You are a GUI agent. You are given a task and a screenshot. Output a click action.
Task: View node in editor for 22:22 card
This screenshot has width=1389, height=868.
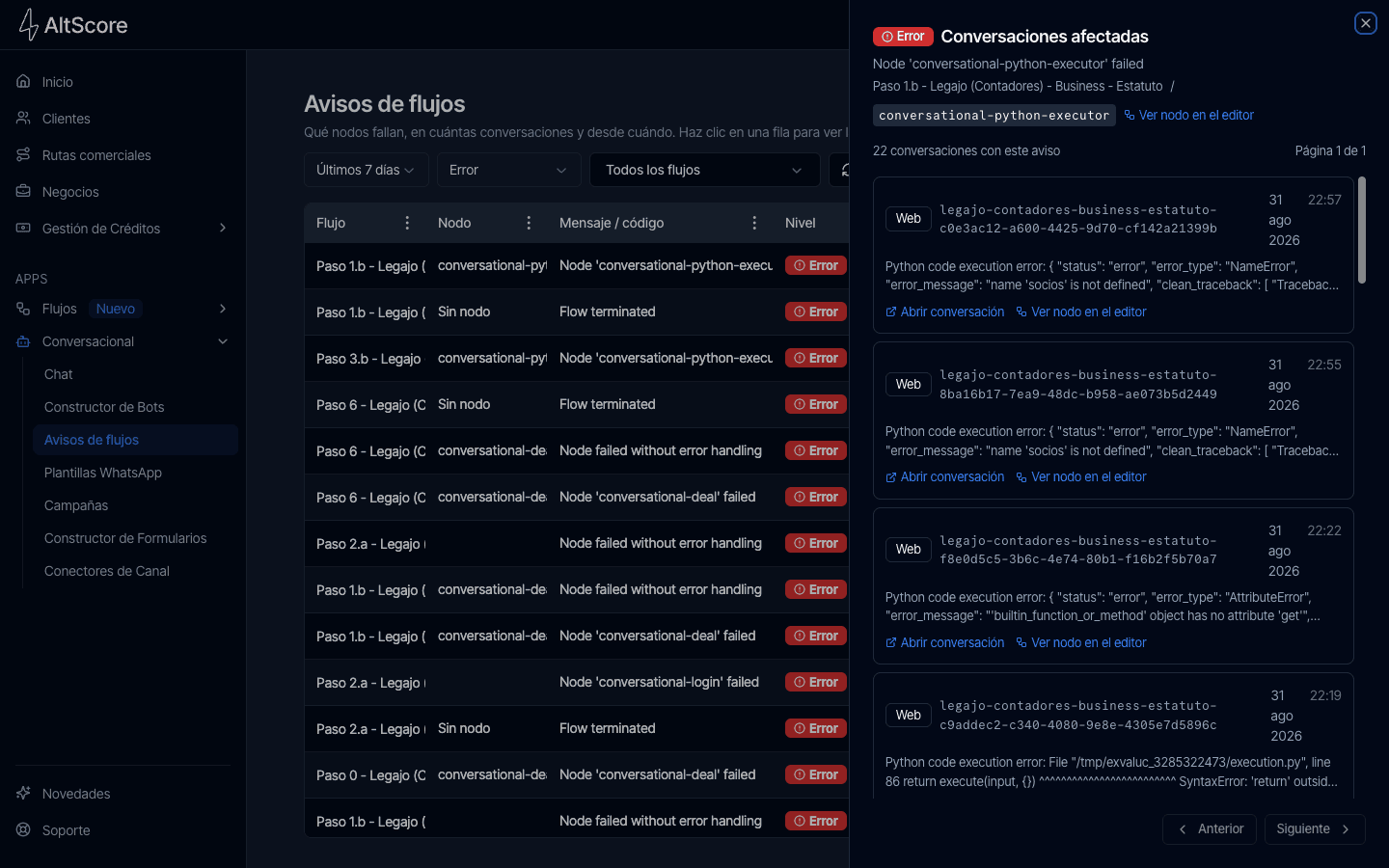pyautogui.click(x=1081, y=643)
